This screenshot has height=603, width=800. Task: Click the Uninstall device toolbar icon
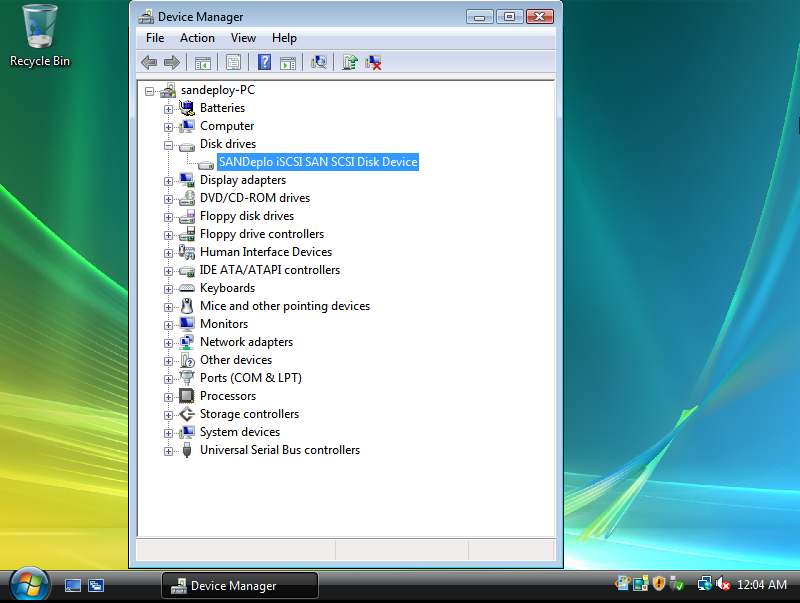[x=373, y=63]
